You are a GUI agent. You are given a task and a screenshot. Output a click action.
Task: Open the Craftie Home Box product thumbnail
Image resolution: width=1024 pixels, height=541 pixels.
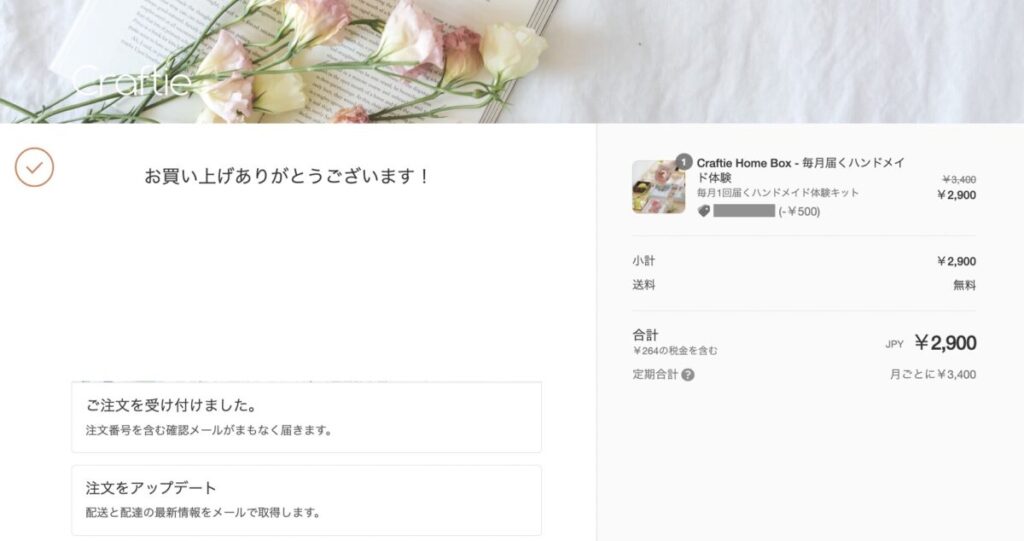coord(658,188)
